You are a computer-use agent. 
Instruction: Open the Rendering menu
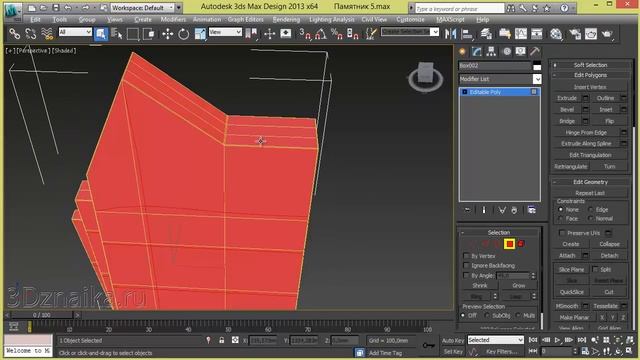click(286, 20)
